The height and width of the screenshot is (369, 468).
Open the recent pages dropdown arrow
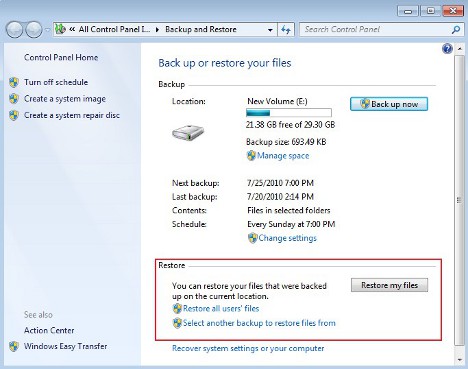coord(47,30)
